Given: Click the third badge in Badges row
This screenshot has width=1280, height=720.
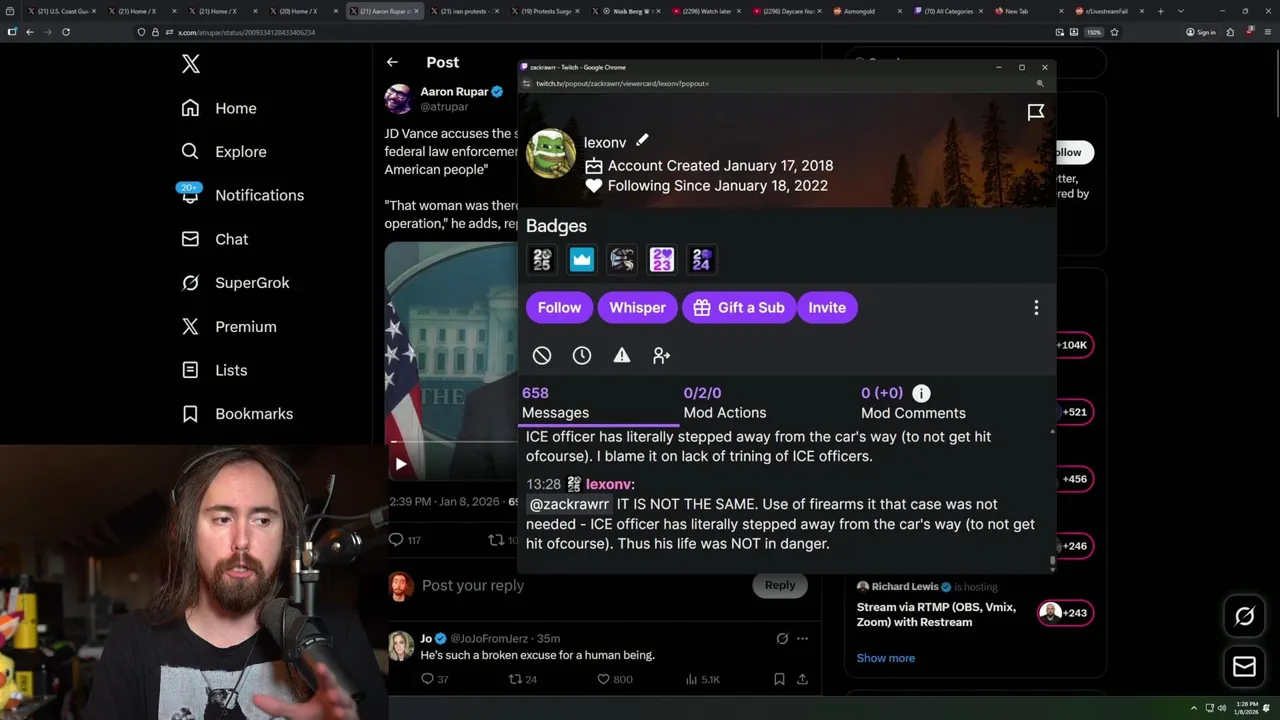Looking at the screenshot, I should 622,260.
